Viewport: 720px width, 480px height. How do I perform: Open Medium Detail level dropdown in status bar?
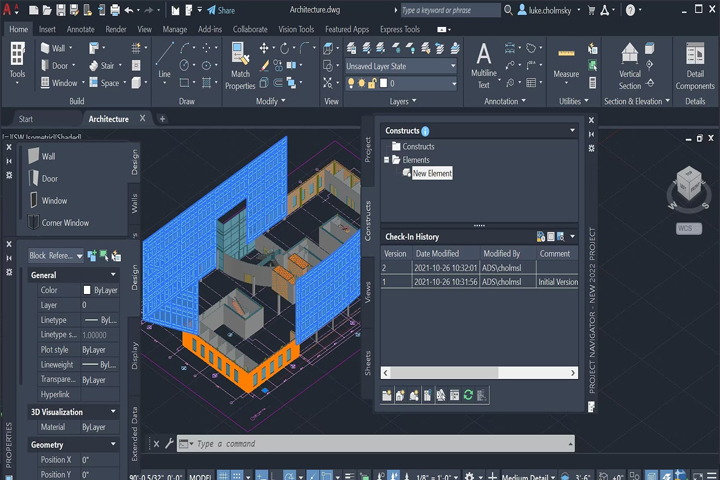pos(529,477)
